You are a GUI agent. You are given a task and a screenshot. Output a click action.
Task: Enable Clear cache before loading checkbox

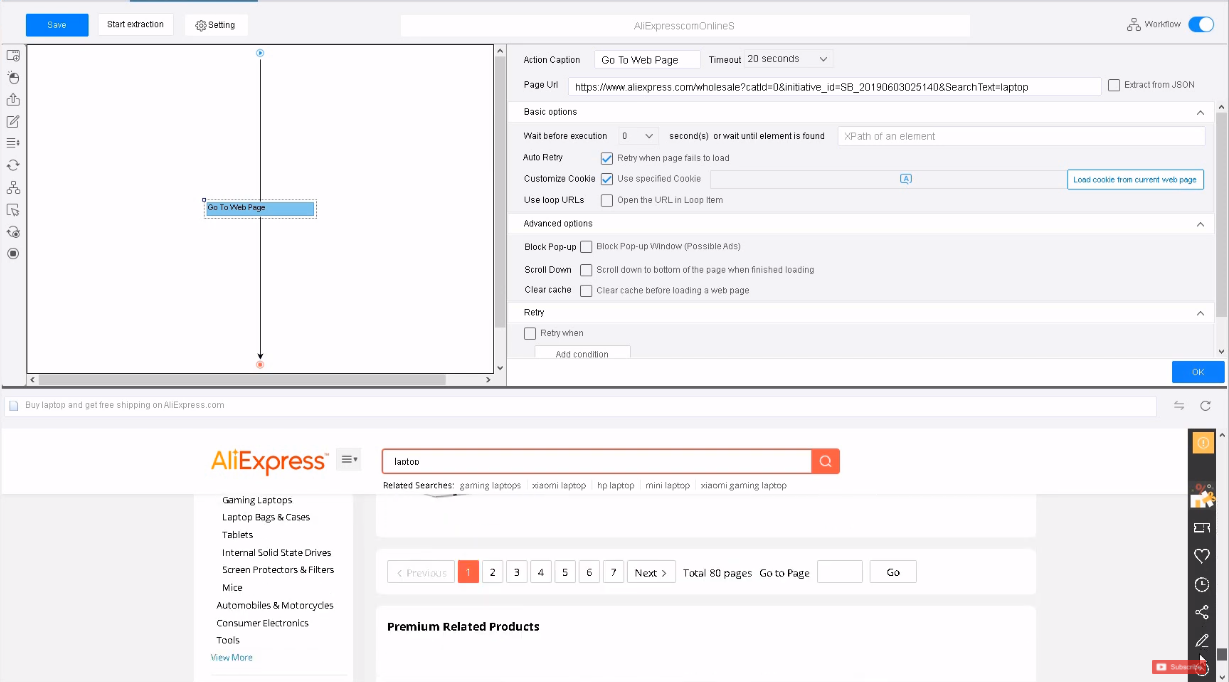tap(586, 290)
